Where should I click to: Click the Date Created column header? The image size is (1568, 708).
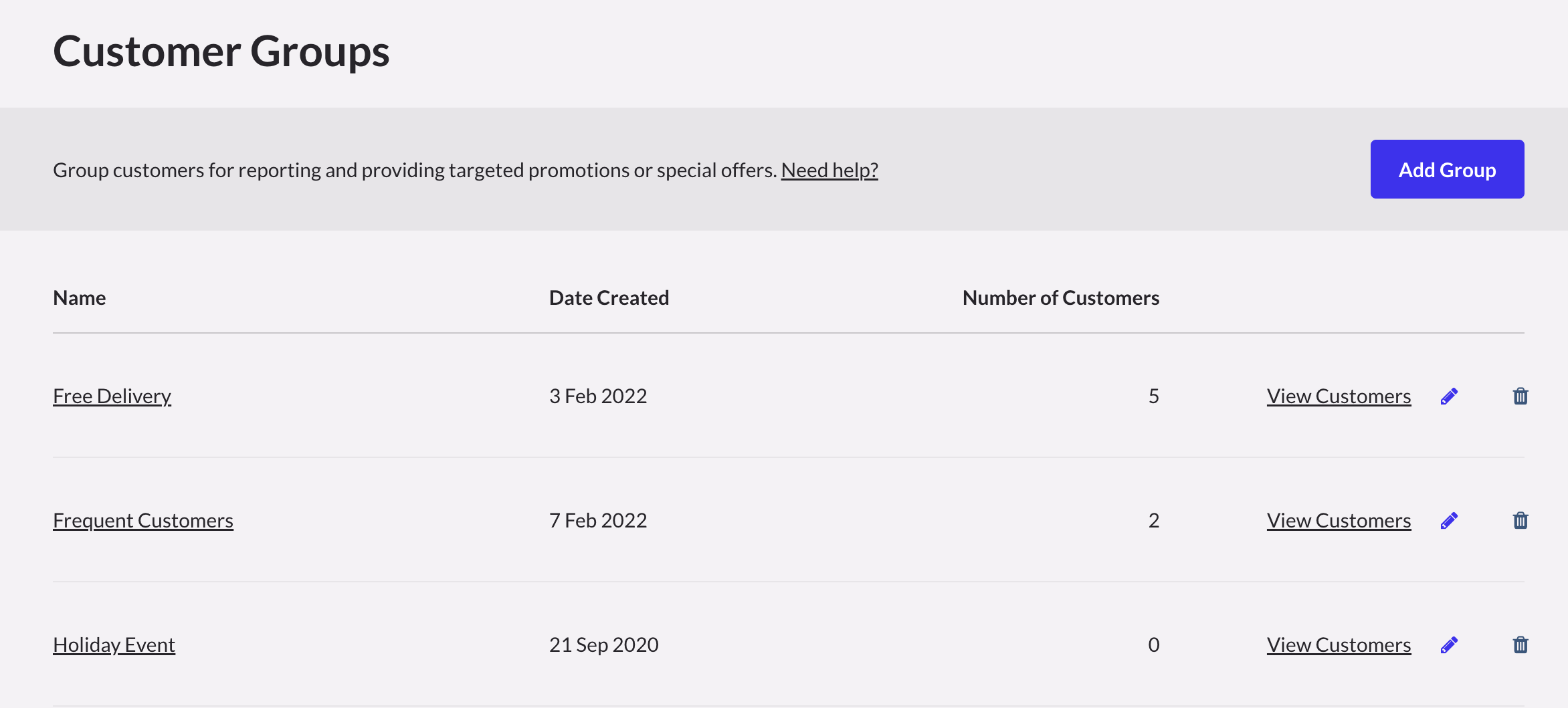(x=609, y=298)
